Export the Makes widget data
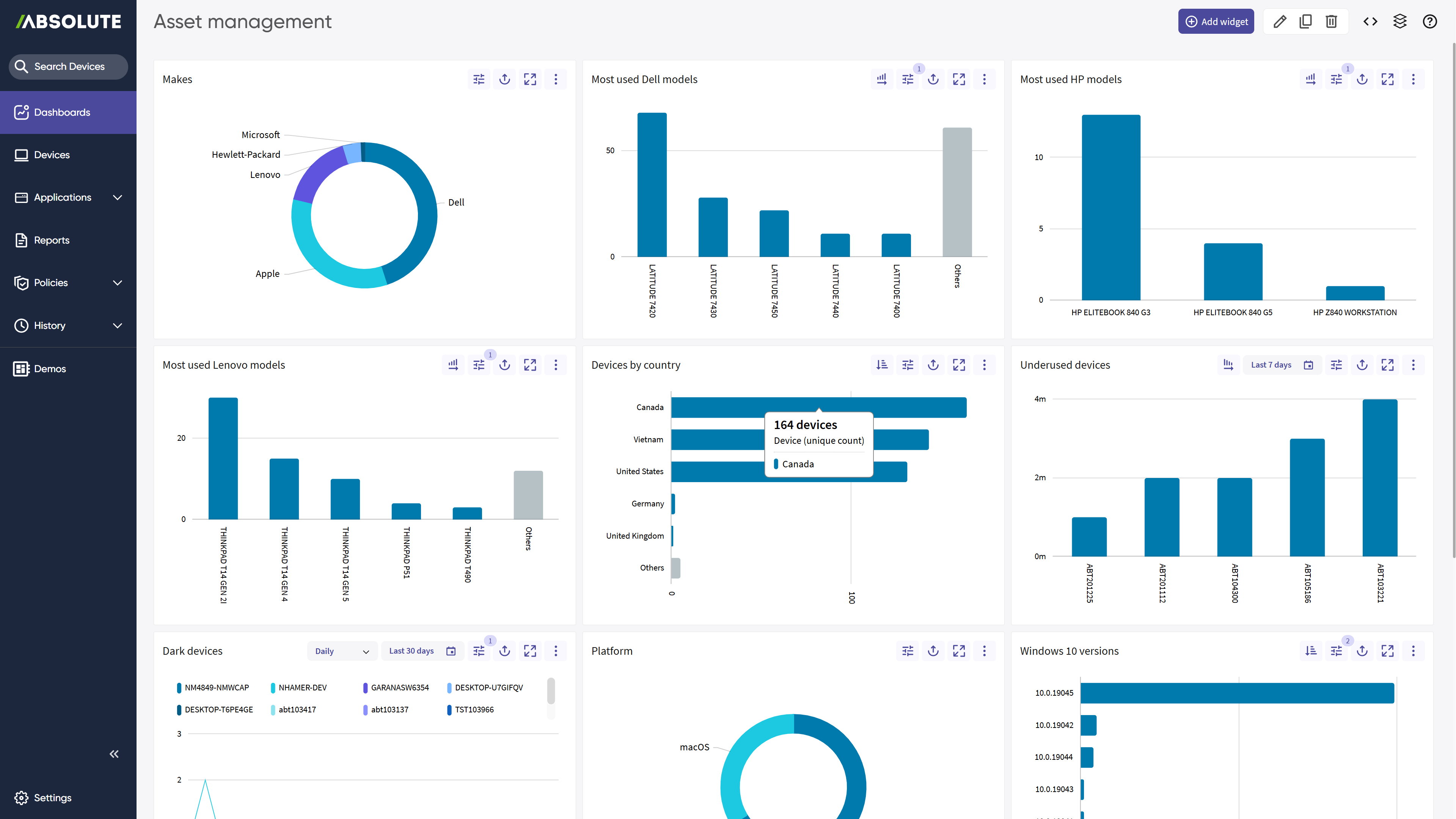The width and height of the screenshot is (1456, 819). point(505,79)
